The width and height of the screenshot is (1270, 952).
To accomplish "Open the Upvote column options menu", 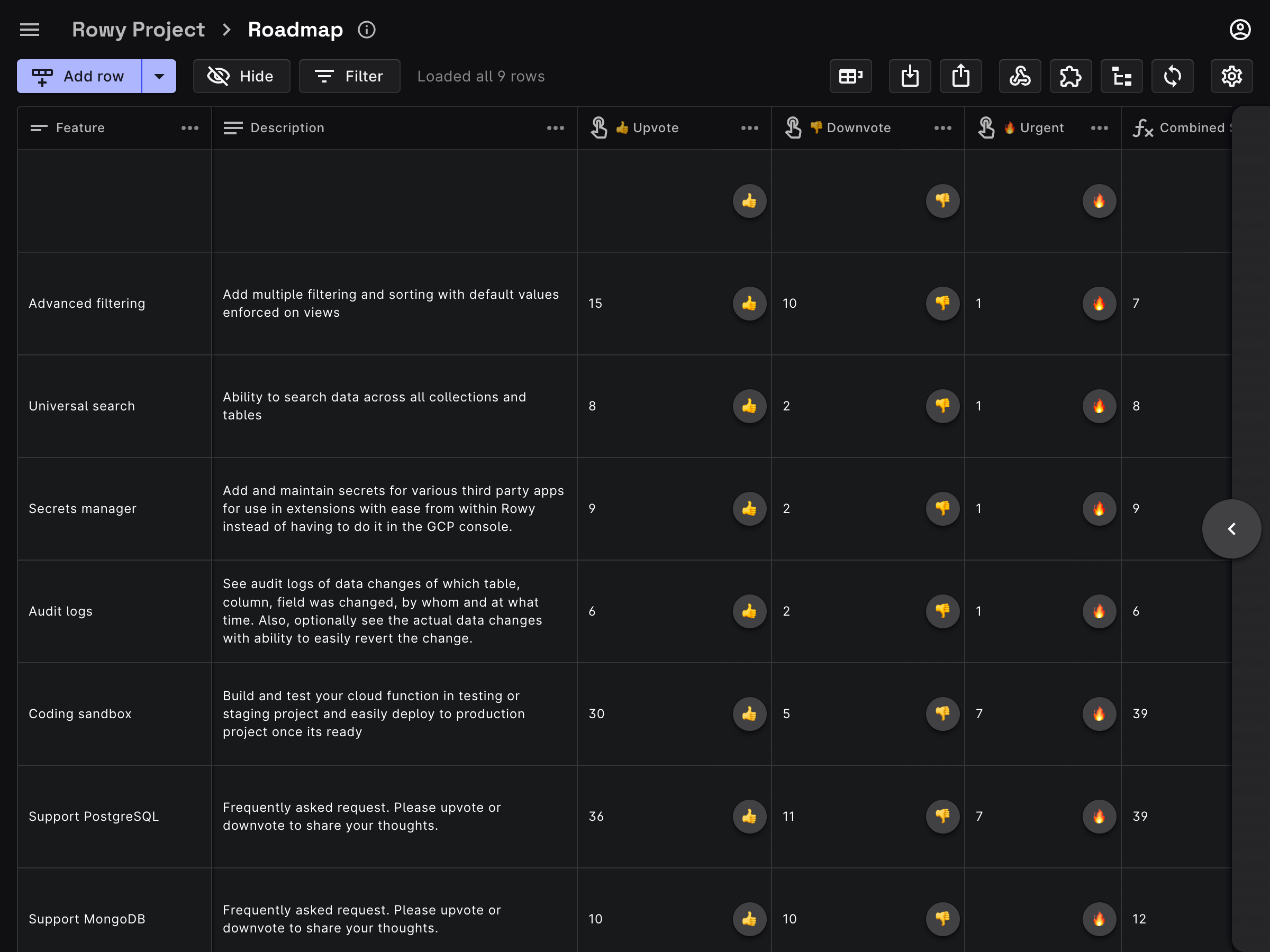I will coord(749,127).
